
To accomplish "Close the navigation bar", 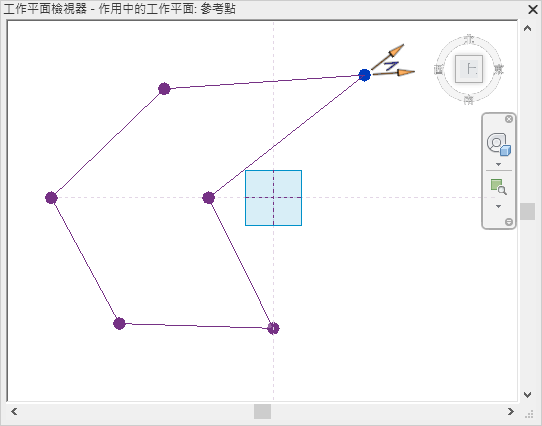I will pyautogui.click(x=509, y=119).
